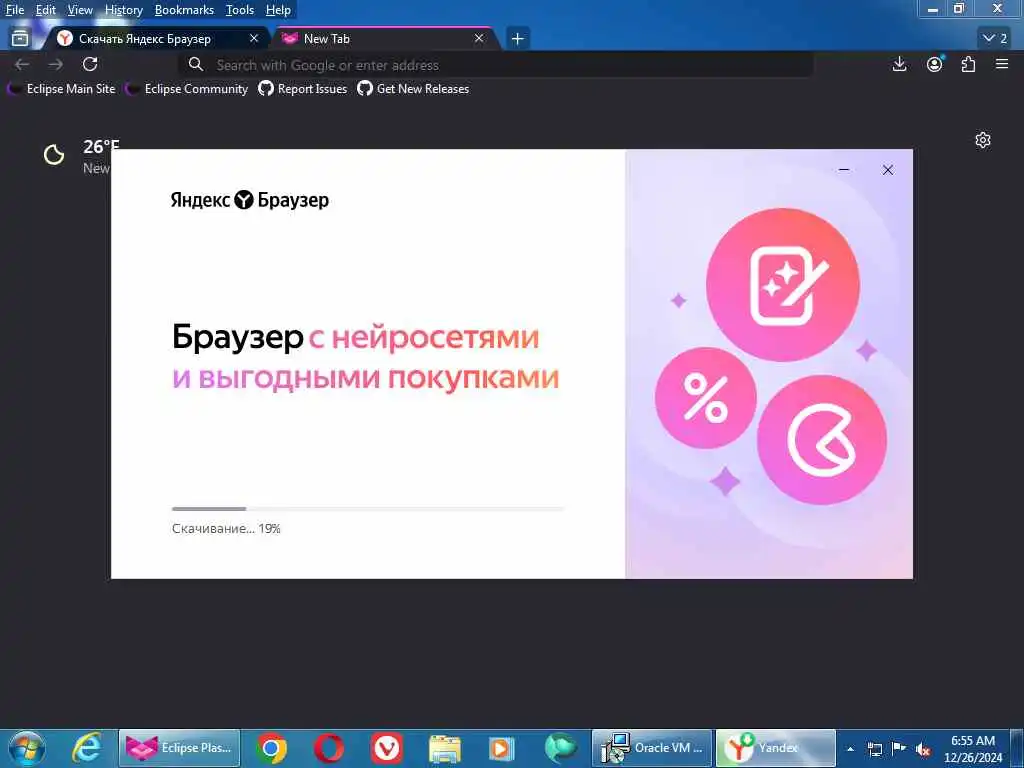This screenshot has height=768, width=1024.
Task: Open the Windows Start menu
Action: point(27,748)
